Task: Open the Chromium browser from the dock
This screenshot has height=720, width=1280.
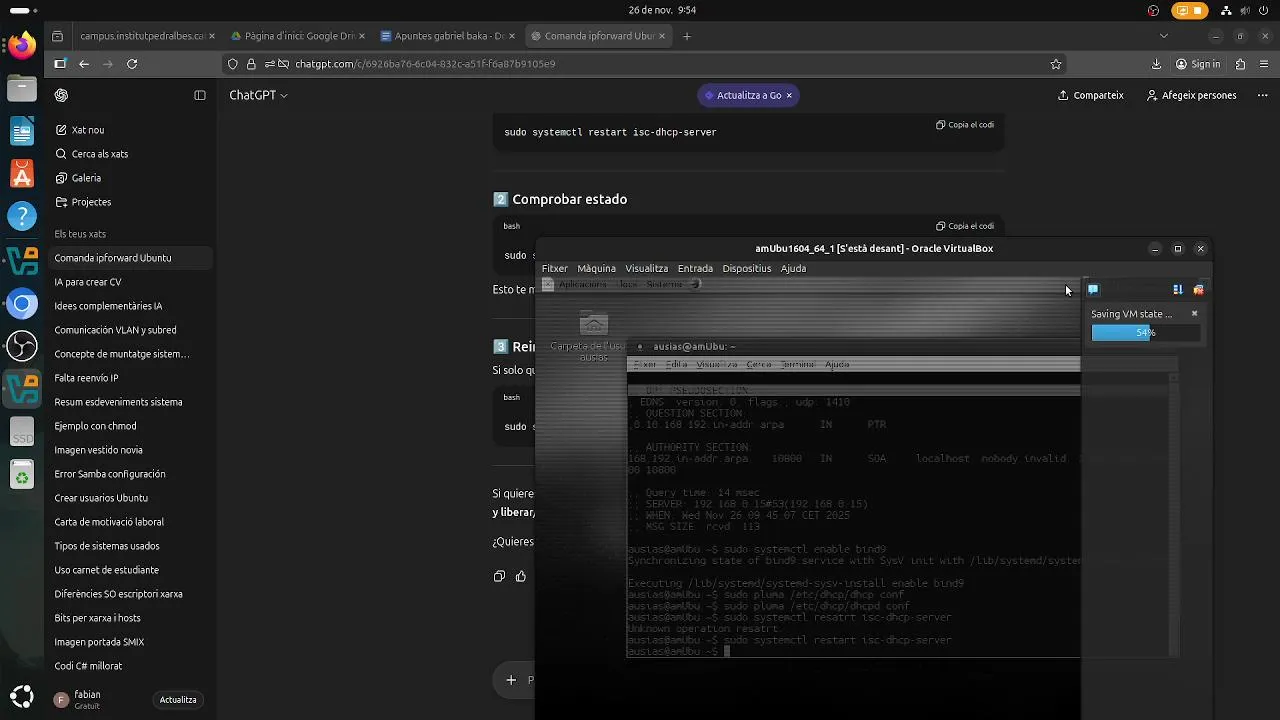Action: (x=22, y=302)
